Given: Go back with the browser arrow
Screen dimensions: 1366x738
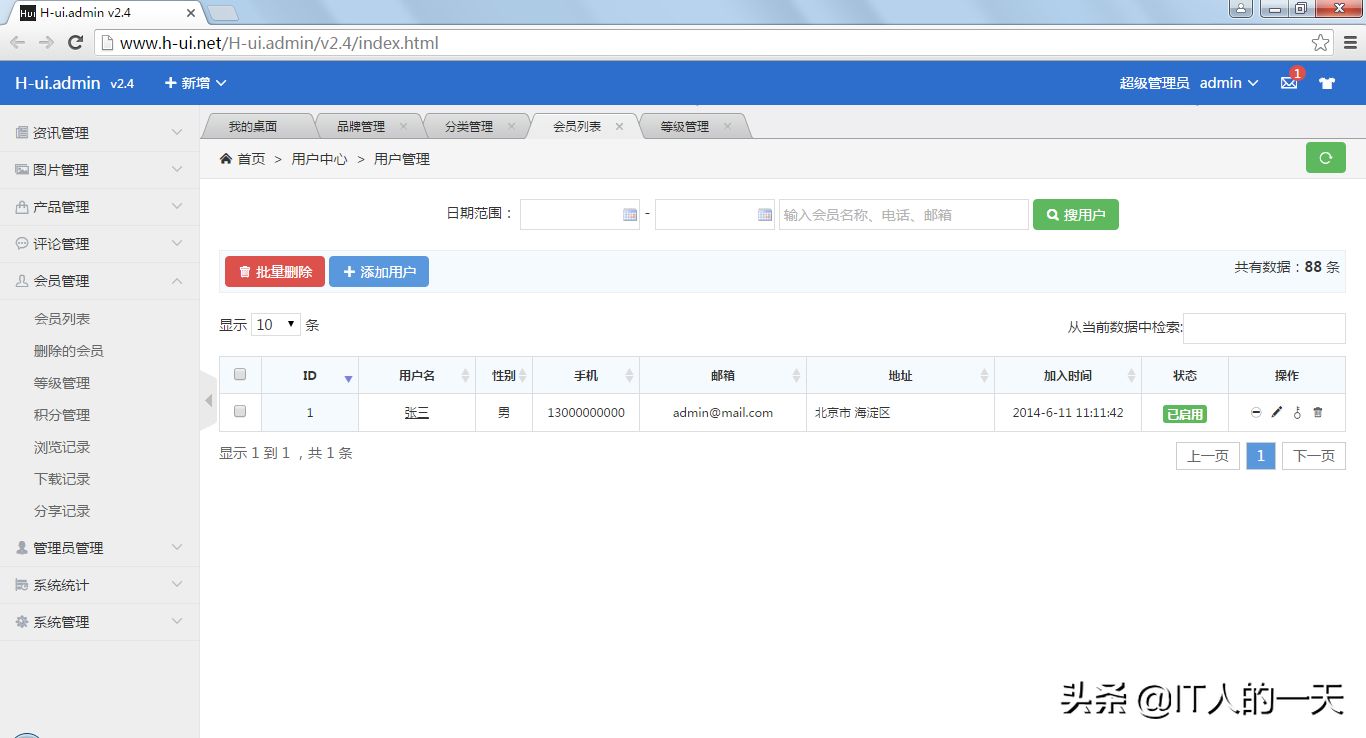Looking at the screenshot, I should tap(18, 42).
